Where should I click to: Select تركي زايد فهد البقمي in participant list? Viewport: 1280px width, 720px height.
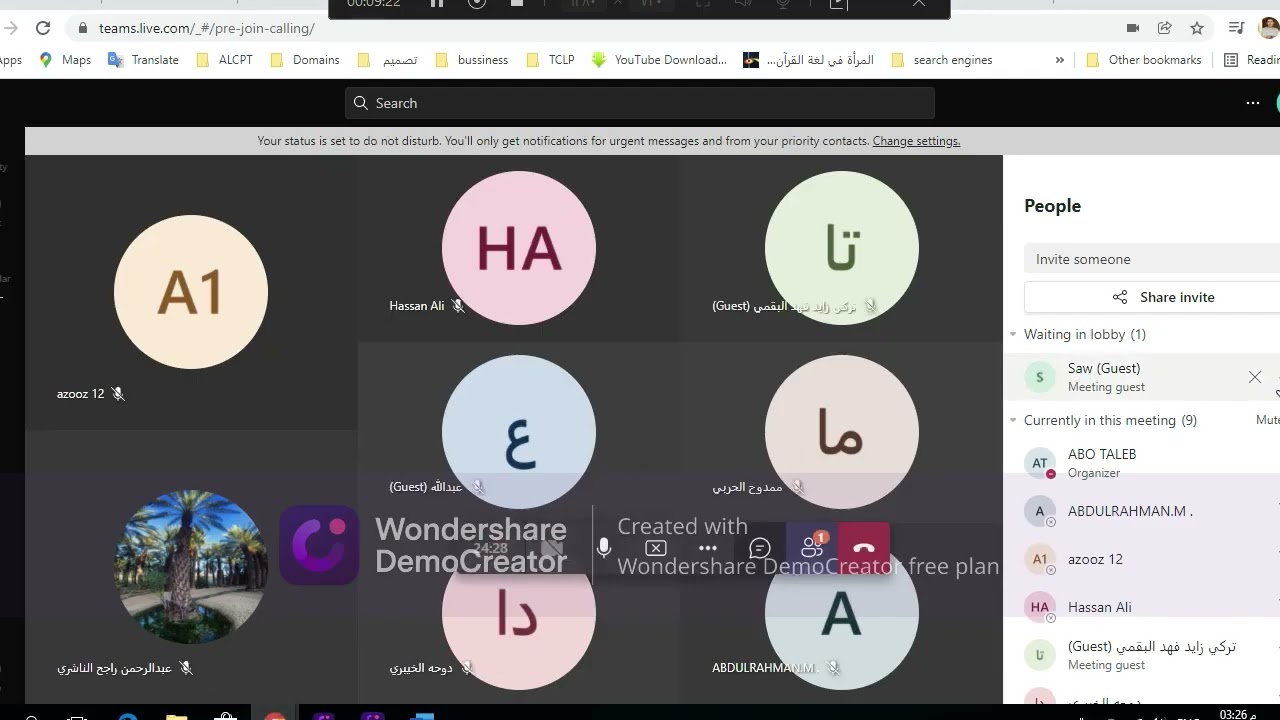1142,655
